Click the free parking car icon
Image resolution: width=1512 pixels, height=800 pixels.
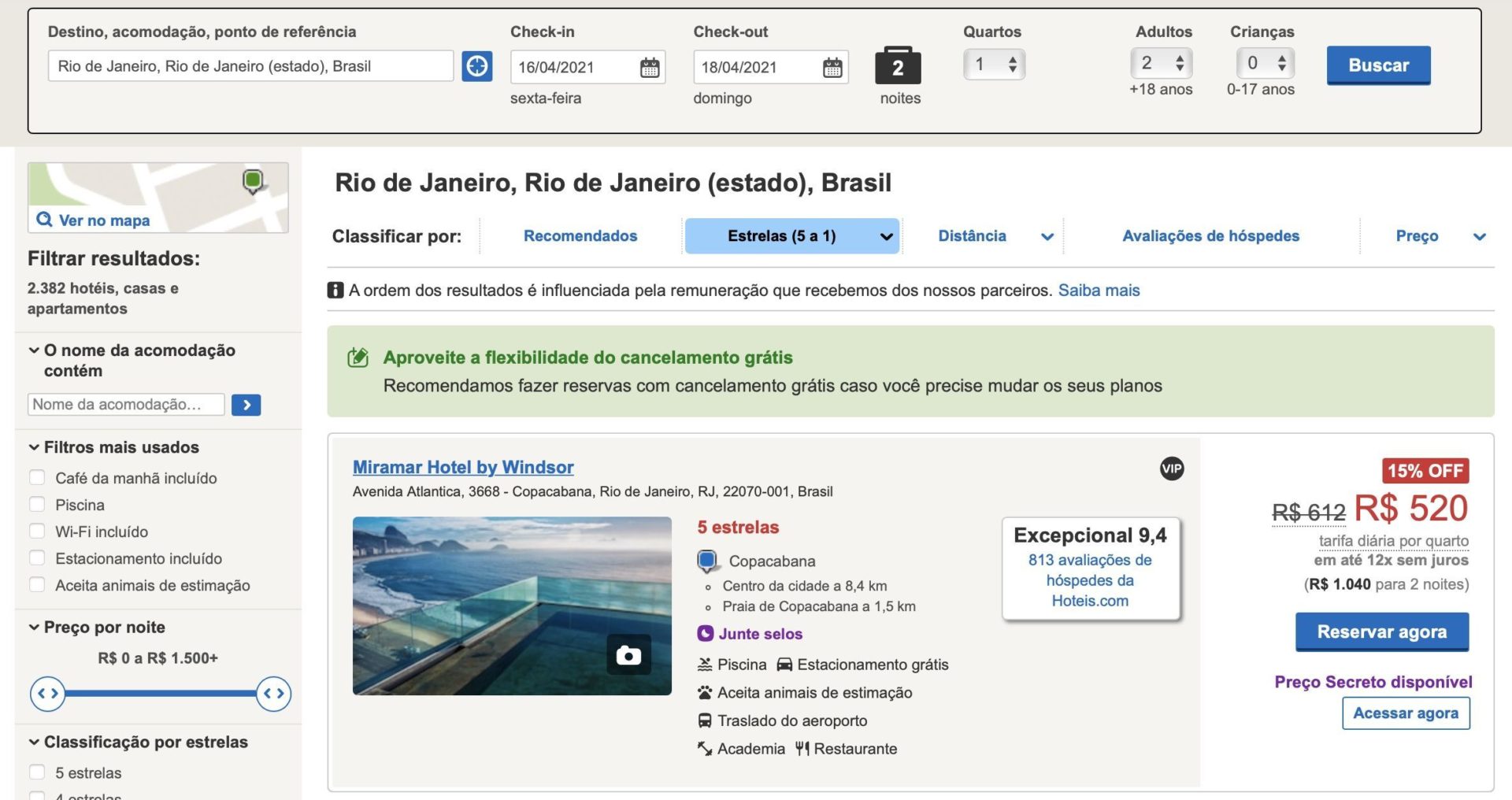(784, 665)
